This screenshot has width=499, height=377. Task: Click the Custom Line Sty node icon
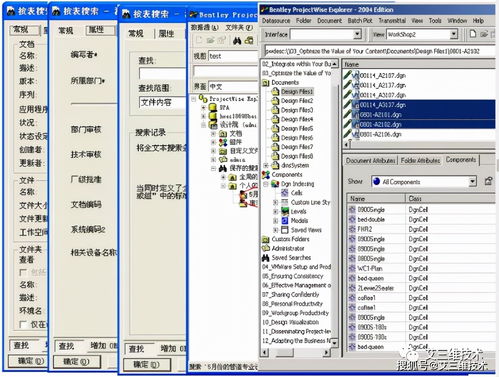click(285, 202)
